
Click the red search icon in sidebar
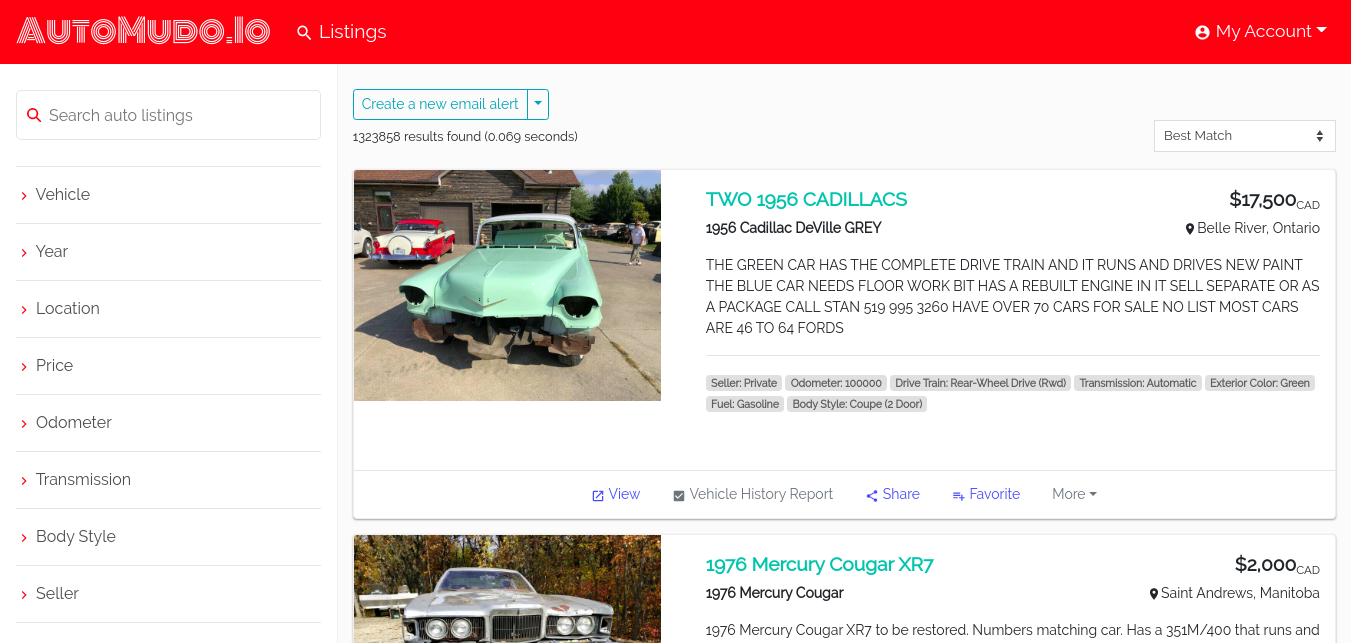tap(34, 115)
